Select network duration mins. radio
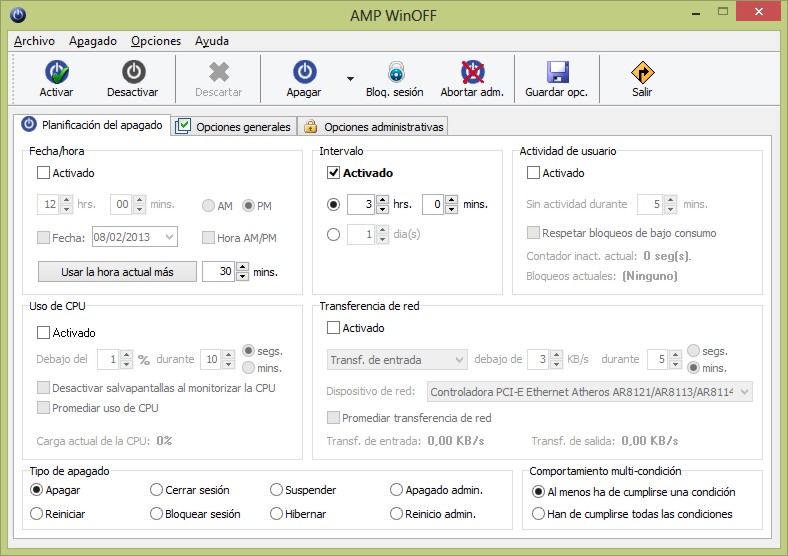The height and width of the screenshot is (556, 788). click(x=694, y=367)
